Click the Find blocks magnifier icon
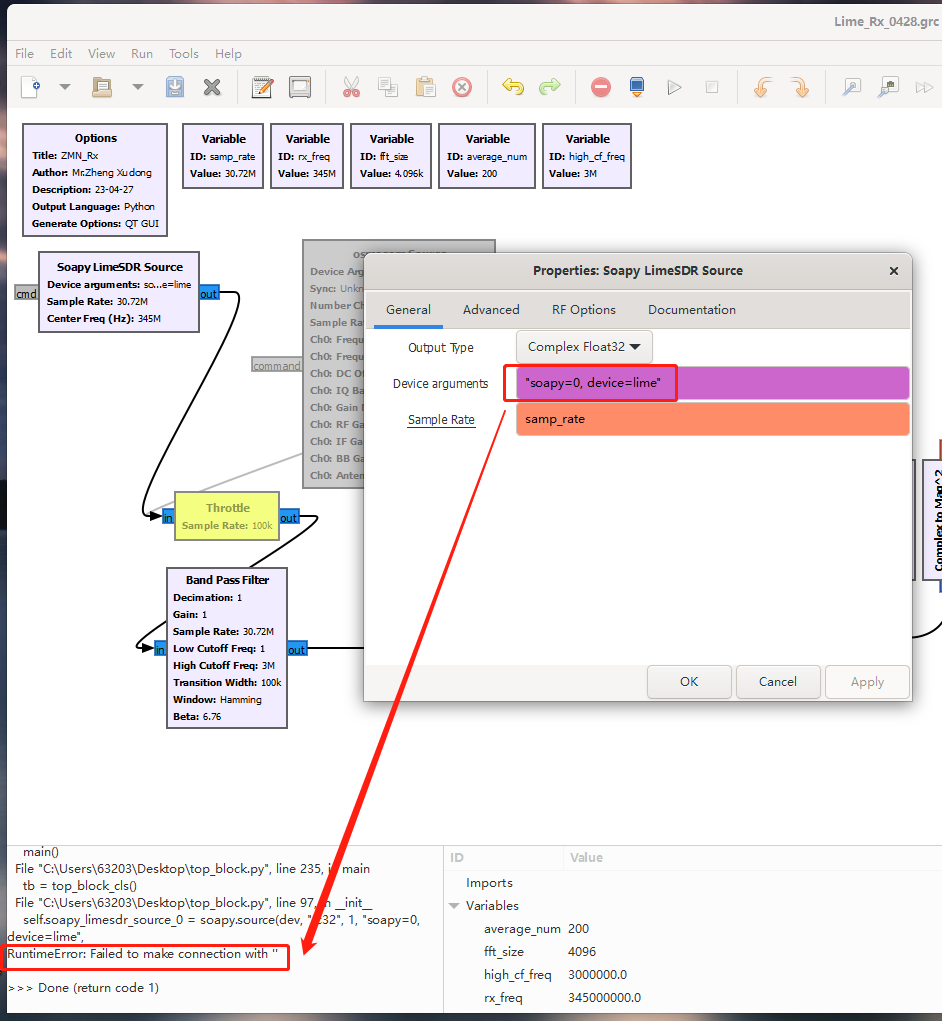Viewport: 942px width, 1021px height. pyautogui.click(x=851, y=87)
